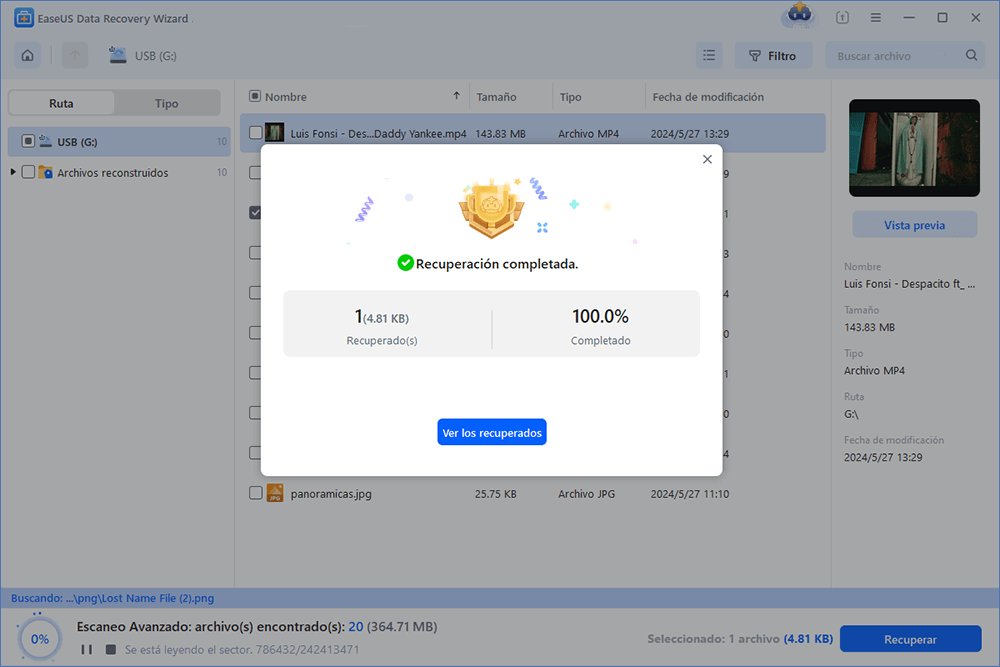Go to the home screen icon
Viewport: 1000px width, 667px height.
click(27, 55)
